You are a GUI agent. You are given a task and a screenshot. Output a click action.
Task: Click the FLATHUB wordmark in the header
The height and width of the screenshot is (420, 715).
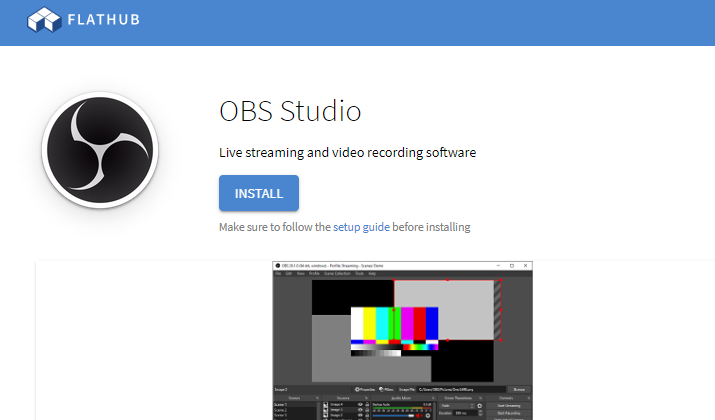point(104,20)
